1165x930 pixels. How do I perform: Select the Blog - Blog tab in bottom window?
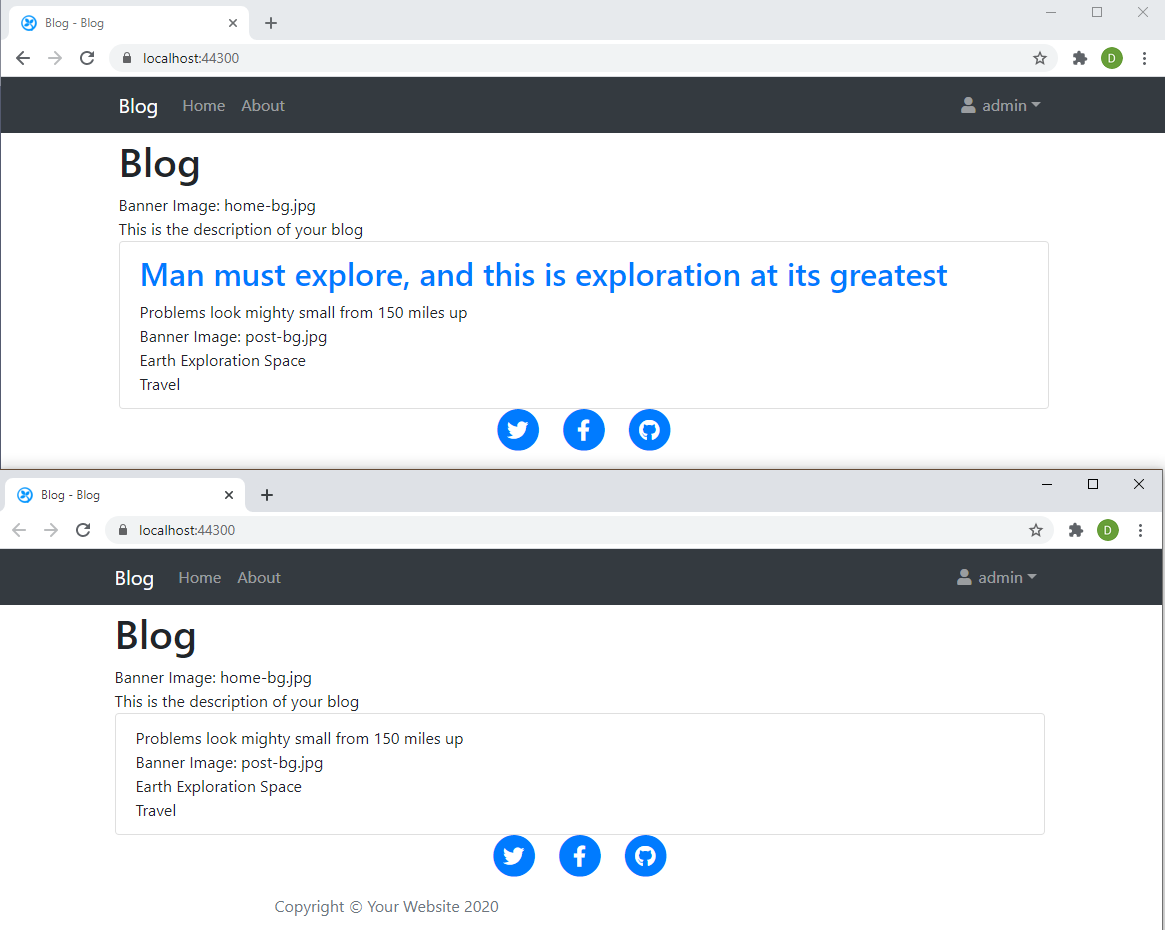coord(125,495)
